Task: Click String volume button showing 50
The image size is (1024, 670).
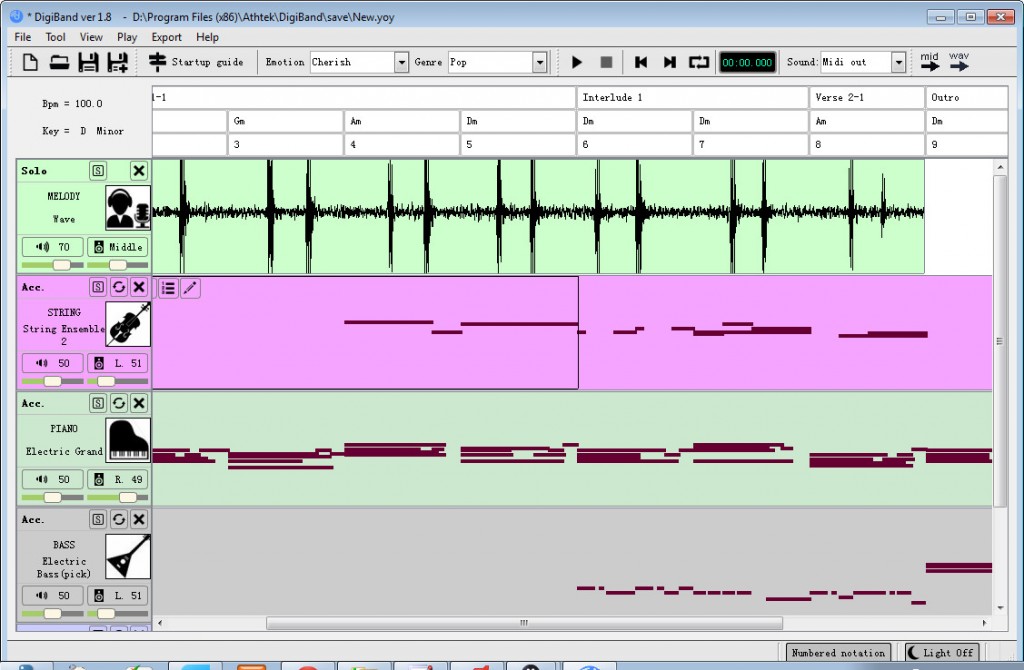Action: [x=52, y=363]
